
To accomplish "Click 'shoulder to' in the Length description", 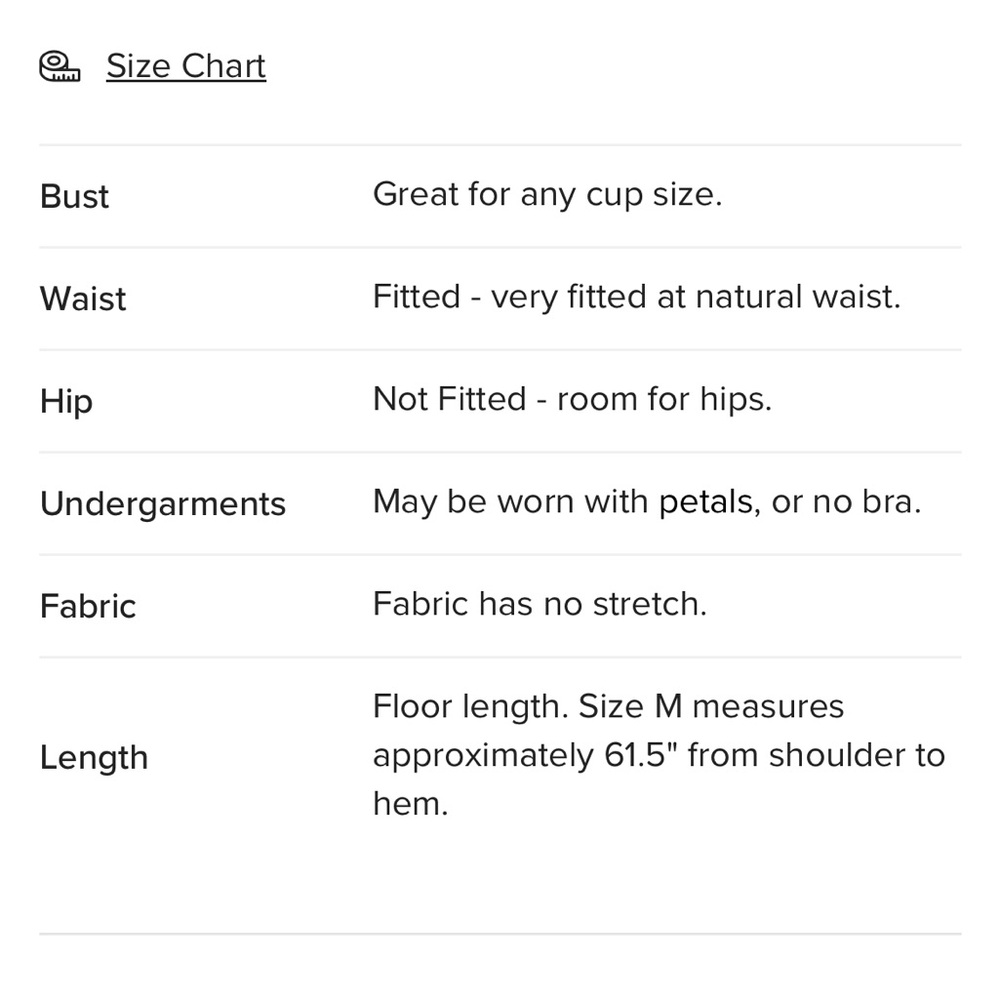I will point(857,755).
